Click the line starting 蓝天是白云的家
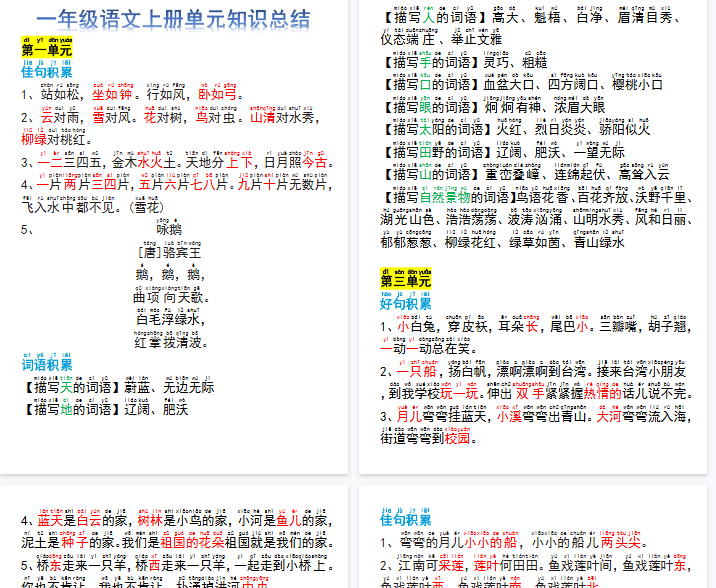 177,518
